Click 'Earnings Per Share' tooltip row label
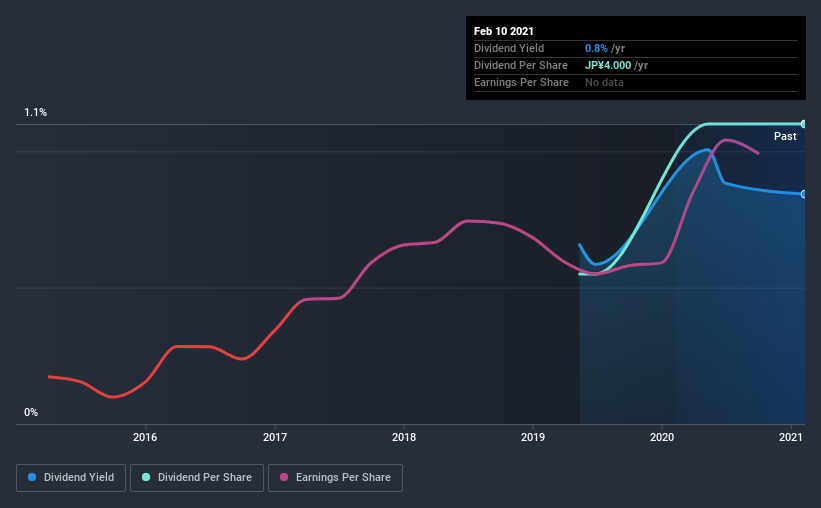The image size is (821, 508). pos(522,82)
